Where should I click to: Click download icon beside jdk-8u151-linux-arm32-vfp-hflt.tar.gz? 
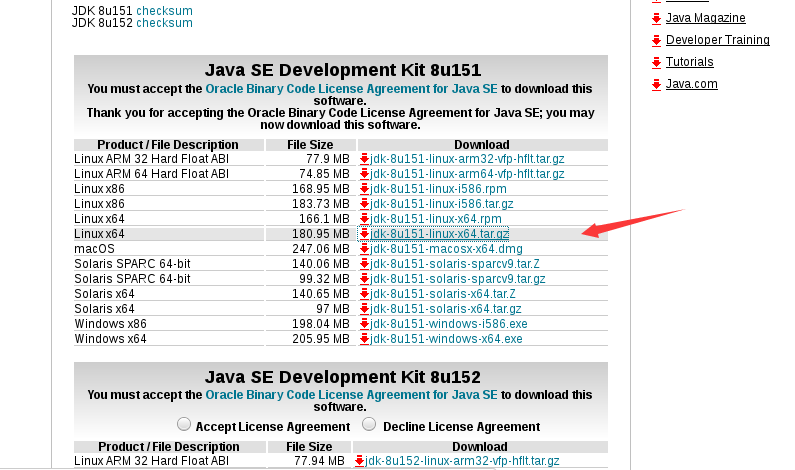coord(364,159)
